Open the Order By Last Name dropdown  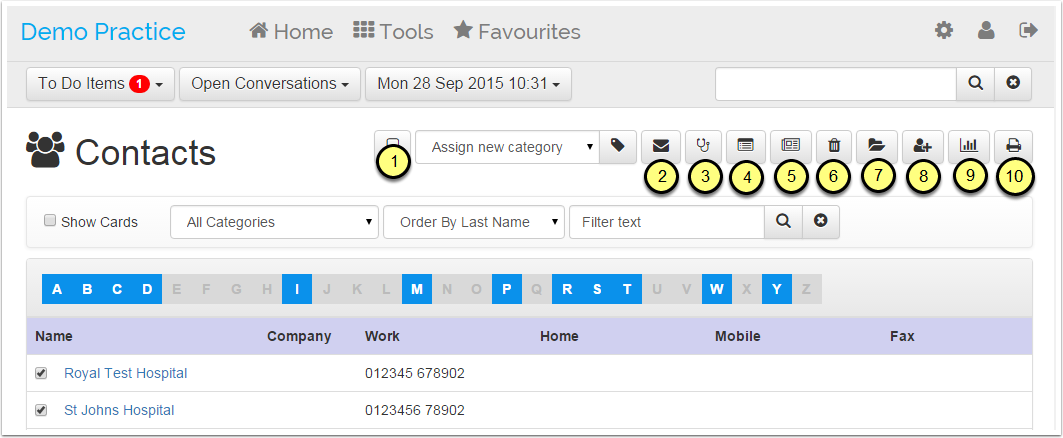click(x=473, y=222)
